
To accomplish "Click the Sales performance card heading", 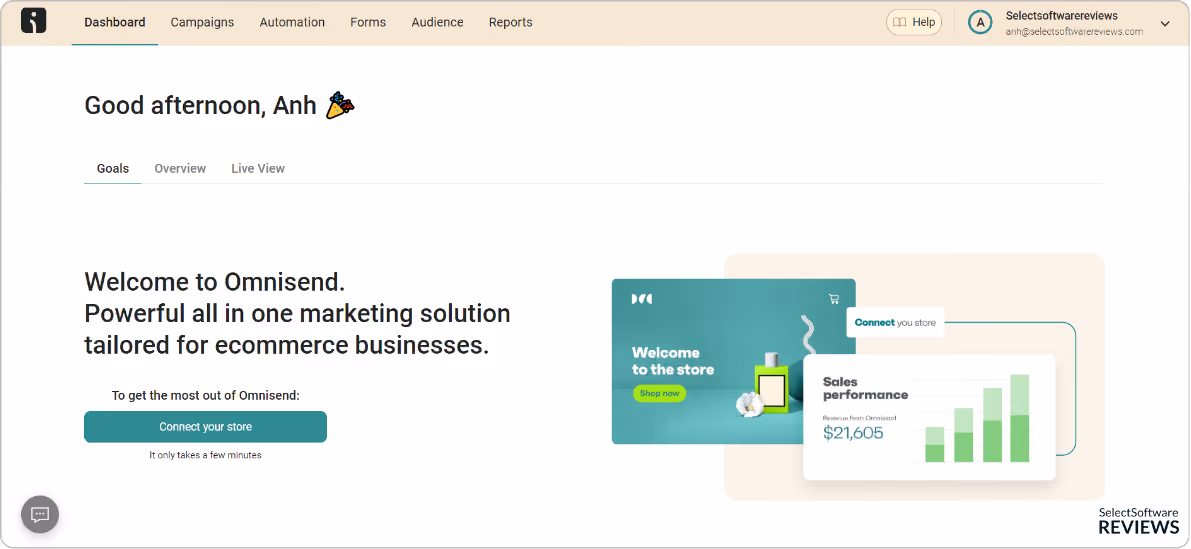I will click(x=865, y=388).
